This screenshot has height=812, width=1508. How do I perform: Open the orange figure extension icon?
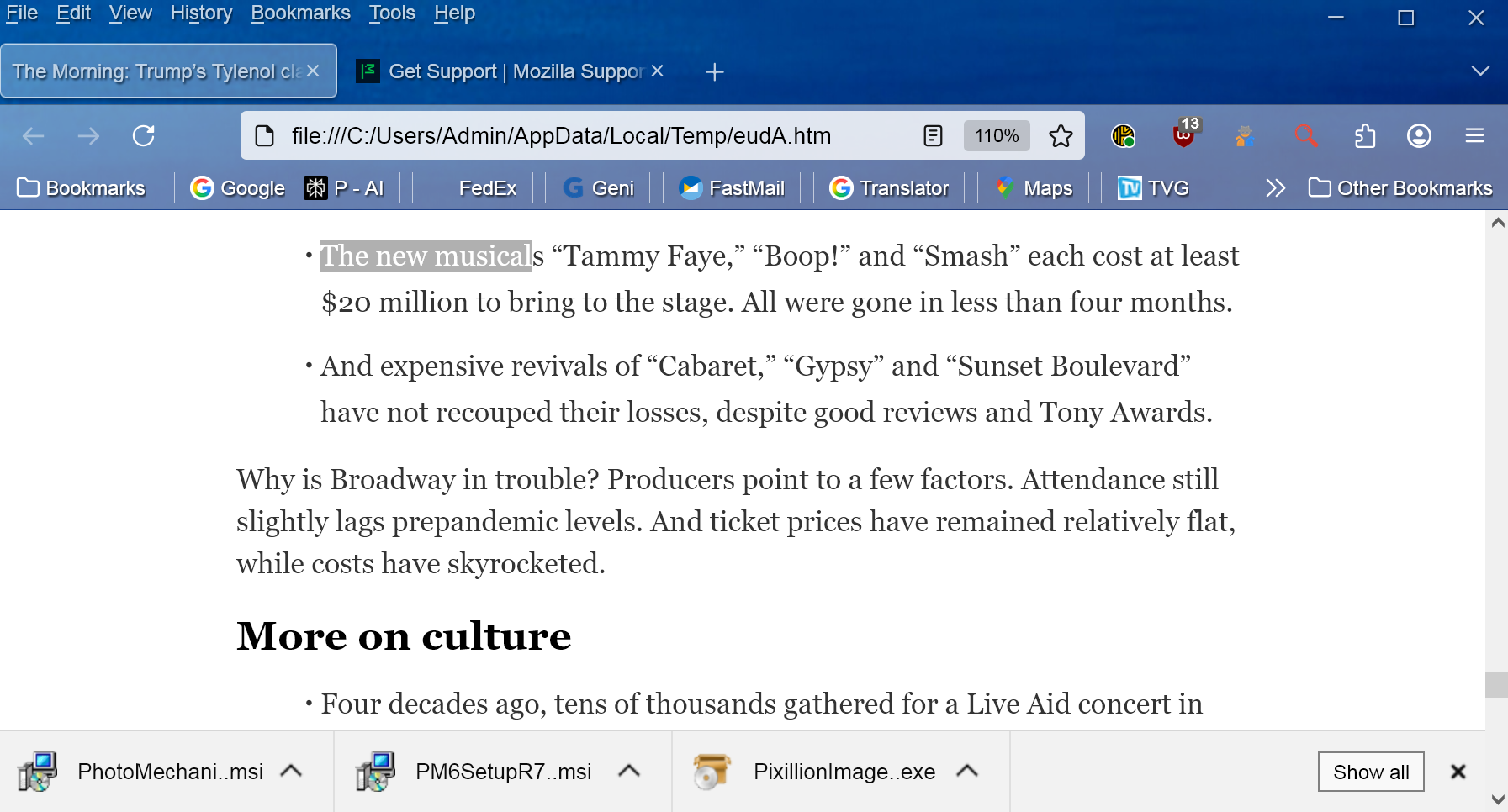(x=1245, y=135)
